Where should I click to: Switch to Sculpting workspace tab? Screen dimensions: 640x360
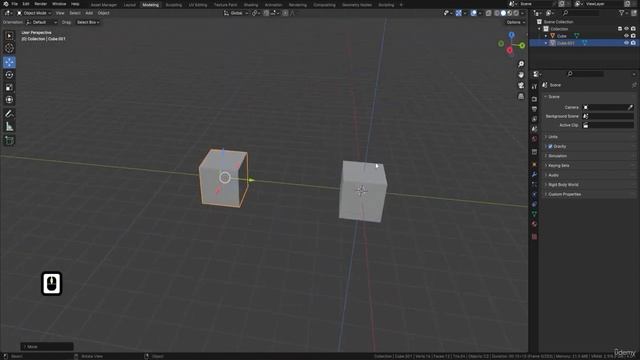point(173,5)
